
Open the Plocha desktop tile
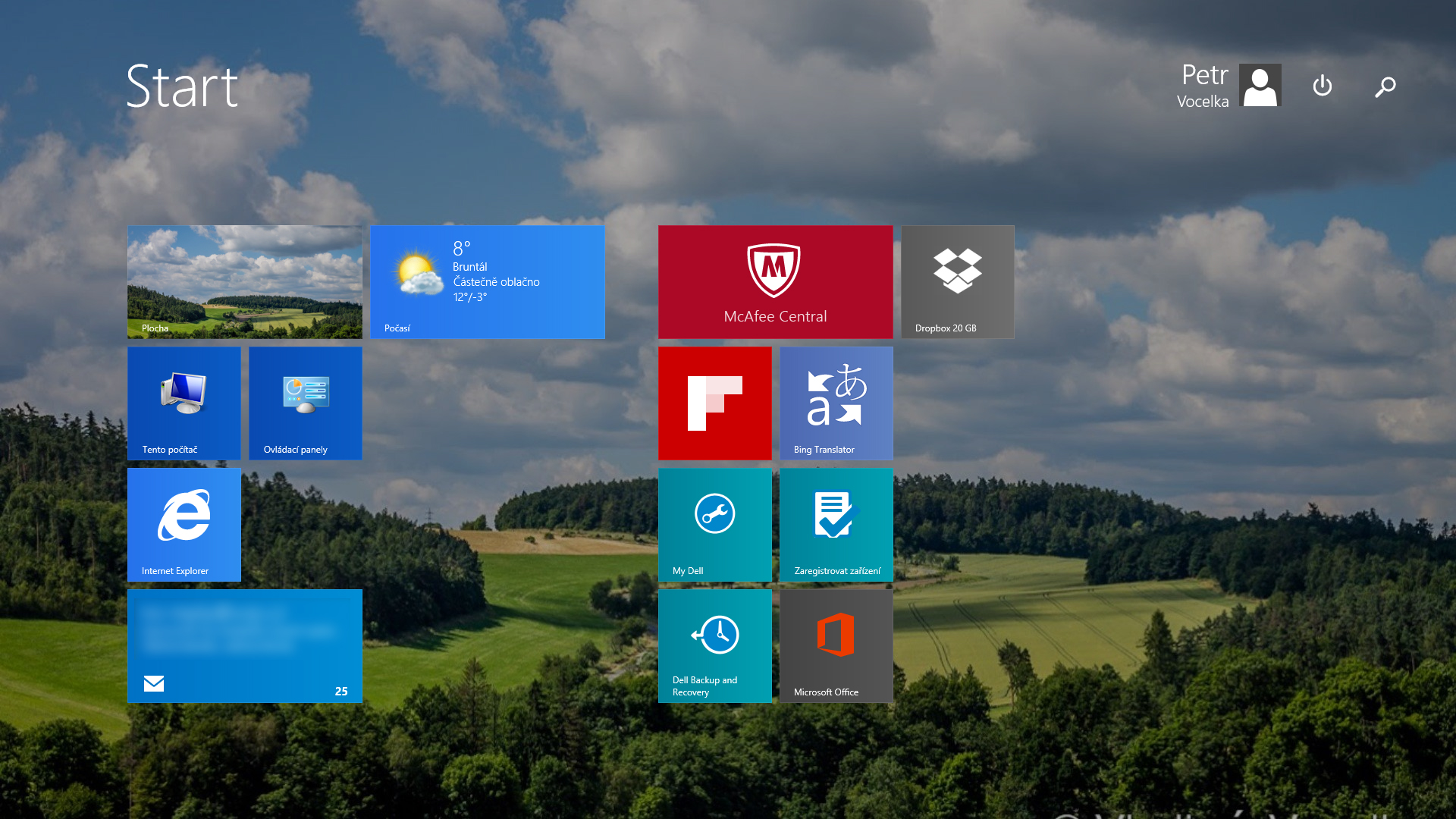[x=244, y=281]
